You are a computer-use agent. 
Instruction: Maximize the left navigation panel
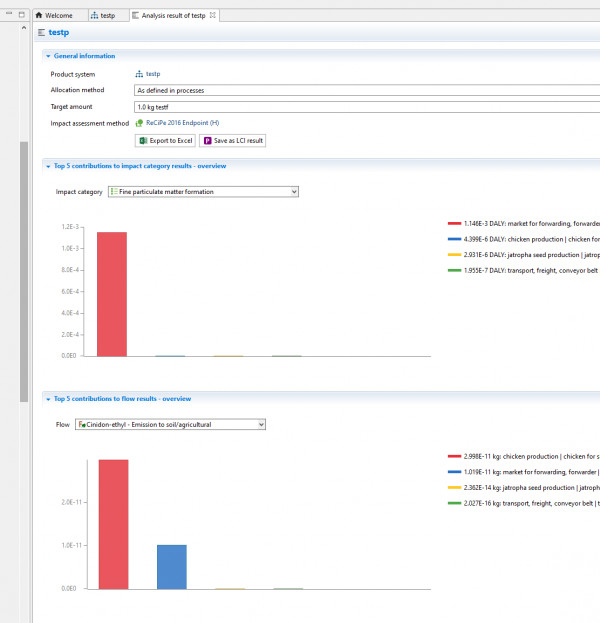click(x=21, y=15)
